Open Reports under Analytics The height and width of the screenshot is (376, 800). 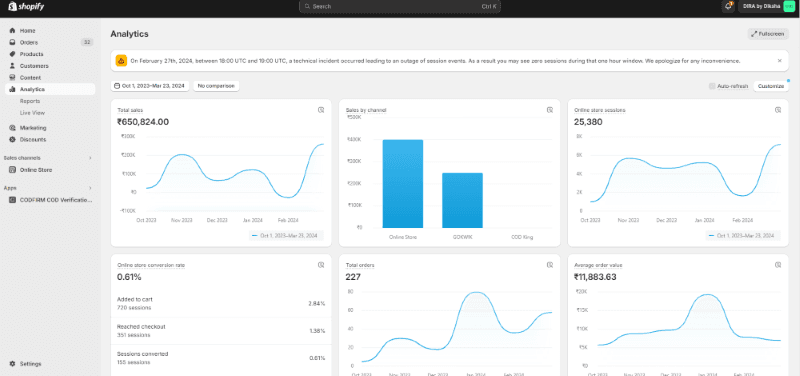[30, 101]
